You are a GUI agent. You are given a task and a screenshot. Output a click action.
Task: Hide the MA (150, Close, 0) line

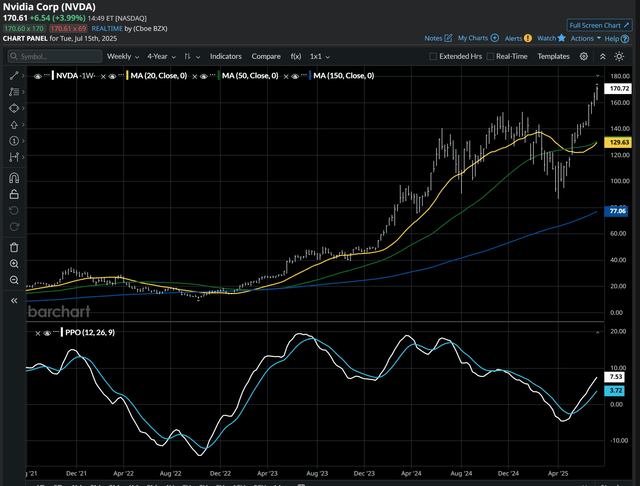tap(295, 76)
